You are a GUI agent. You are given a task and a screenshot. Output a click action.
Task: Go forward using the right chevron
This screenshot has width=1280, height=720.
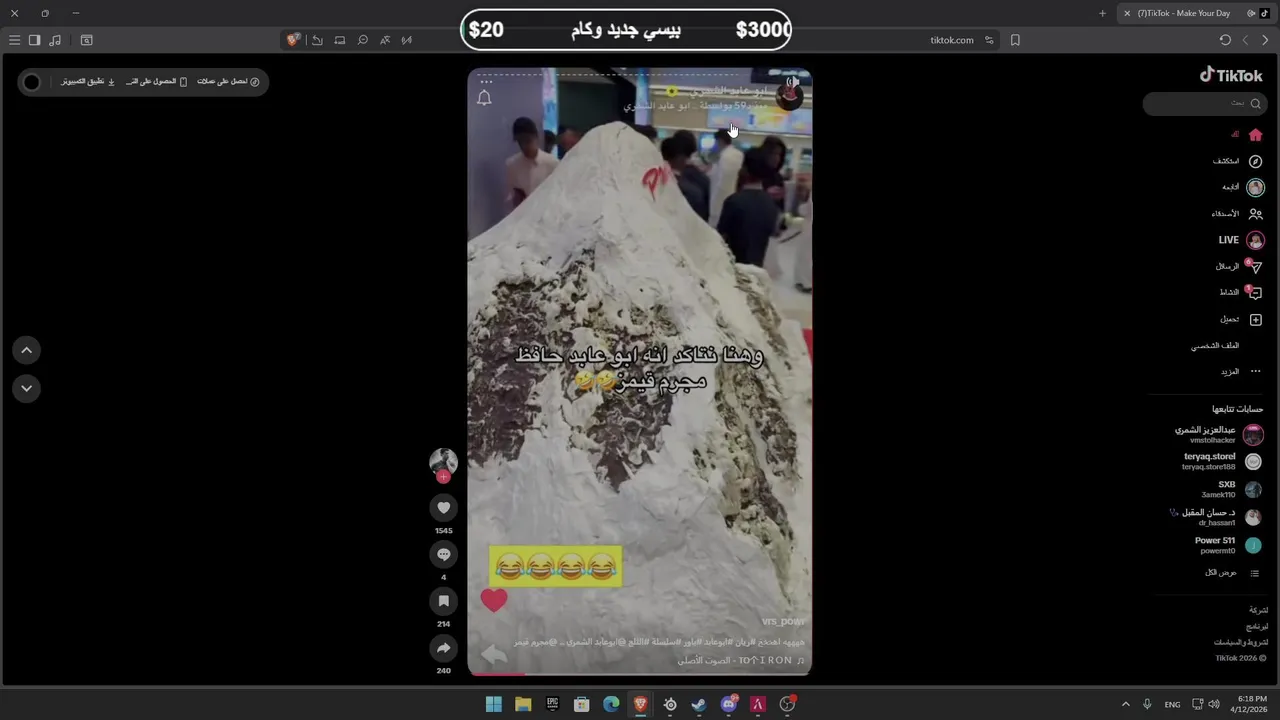coord(1265,40)
